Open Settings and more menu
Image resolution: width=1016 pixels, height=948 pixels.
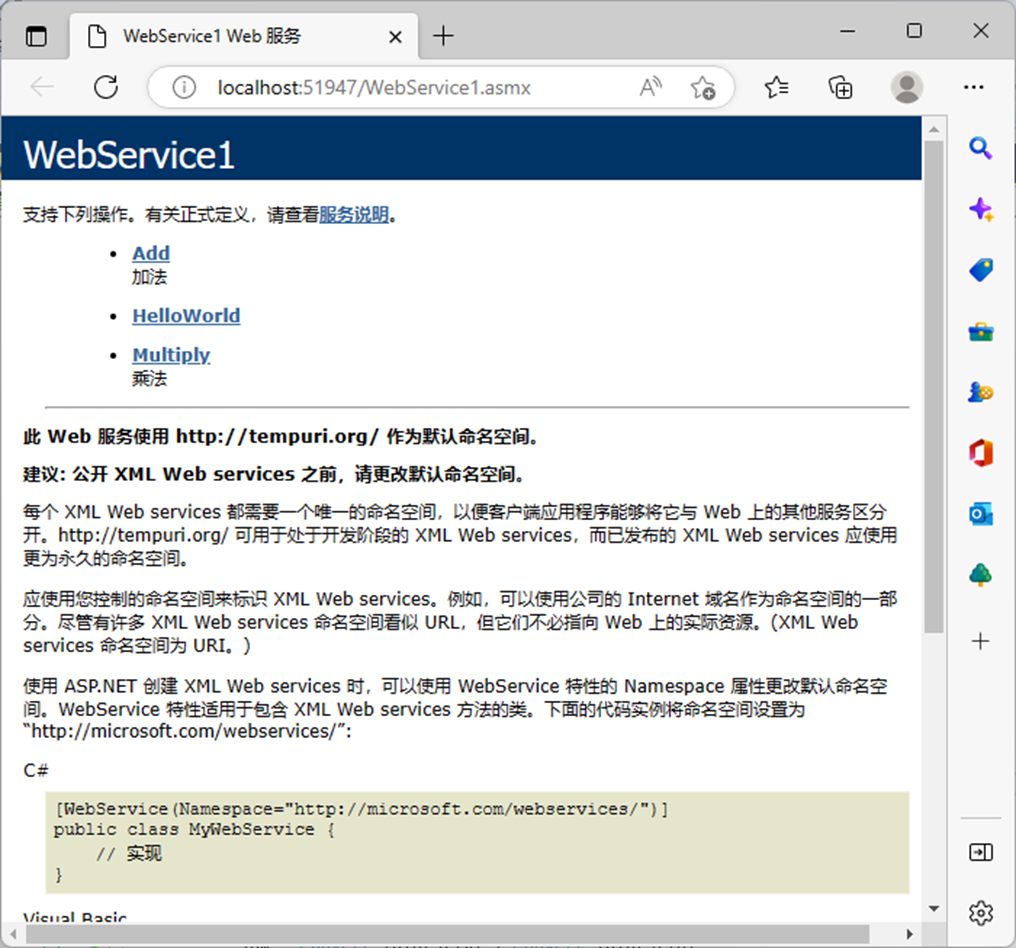(973, 87)
